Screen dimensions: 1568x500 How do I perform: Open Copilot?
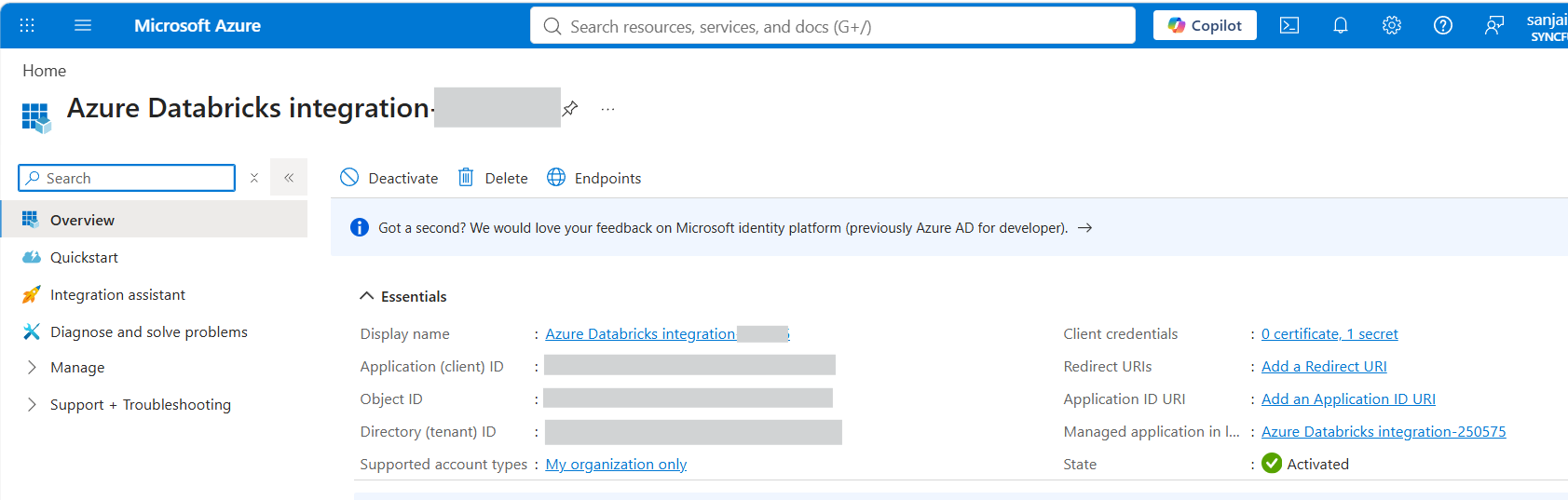tap(1205, 26)
